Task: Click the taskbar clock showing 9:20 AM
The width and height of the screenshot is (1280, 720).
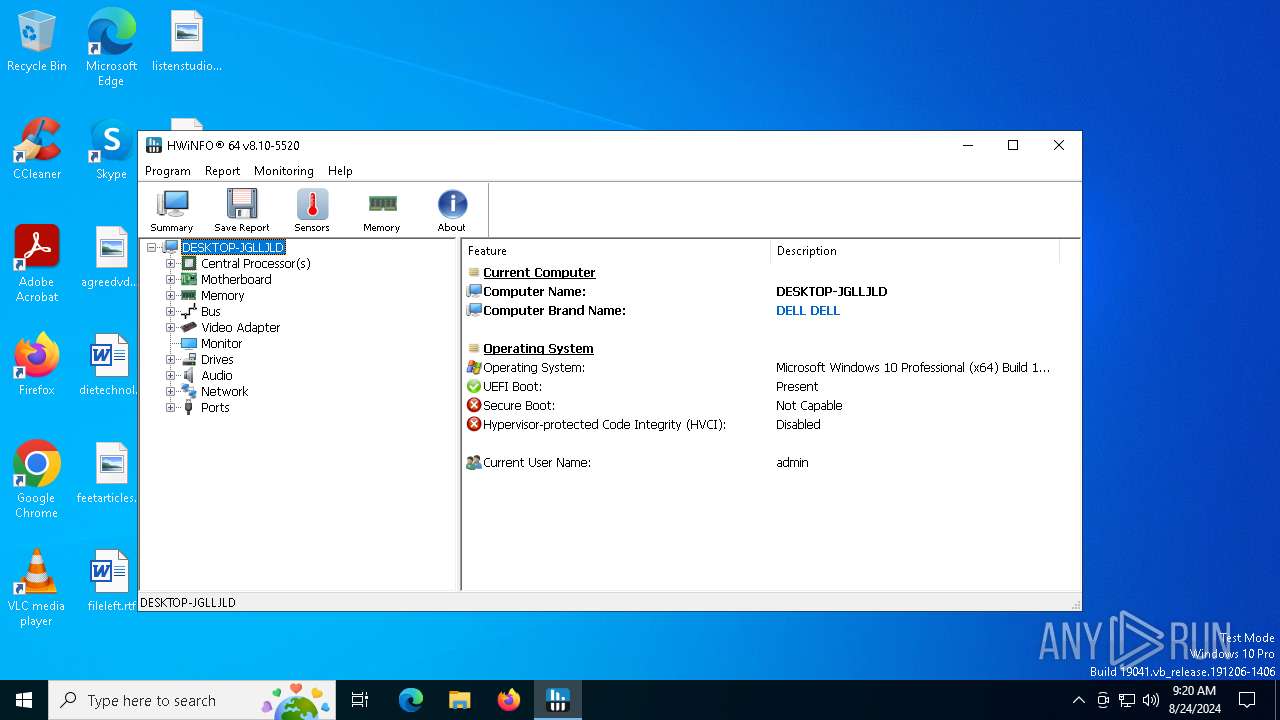Action: click(1194, 700)
